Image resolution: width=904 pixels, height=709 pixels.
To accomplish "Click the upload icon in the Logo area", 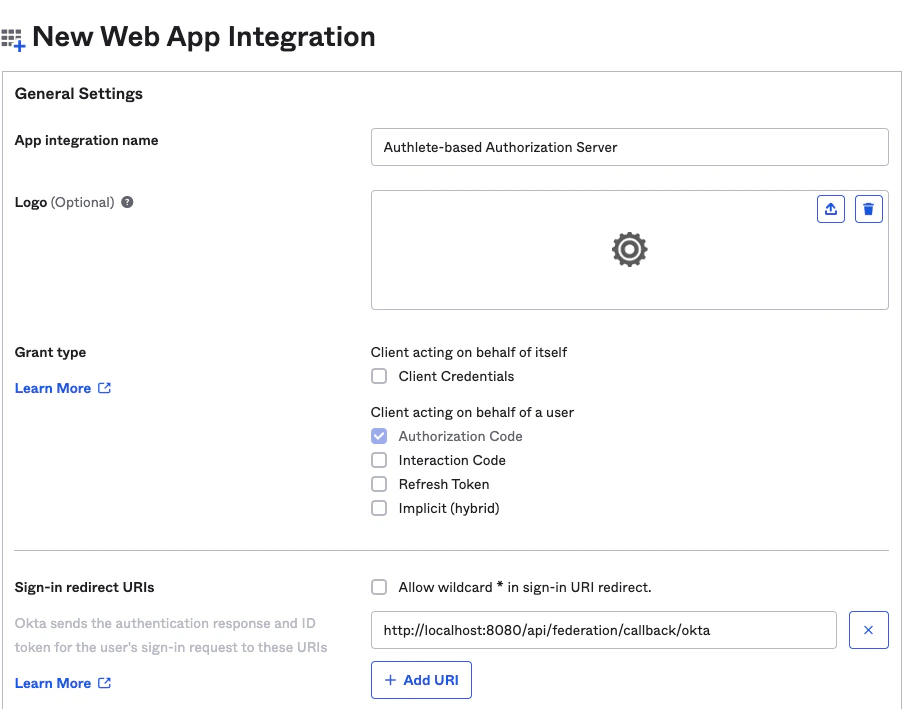I will tap(831, 208).
